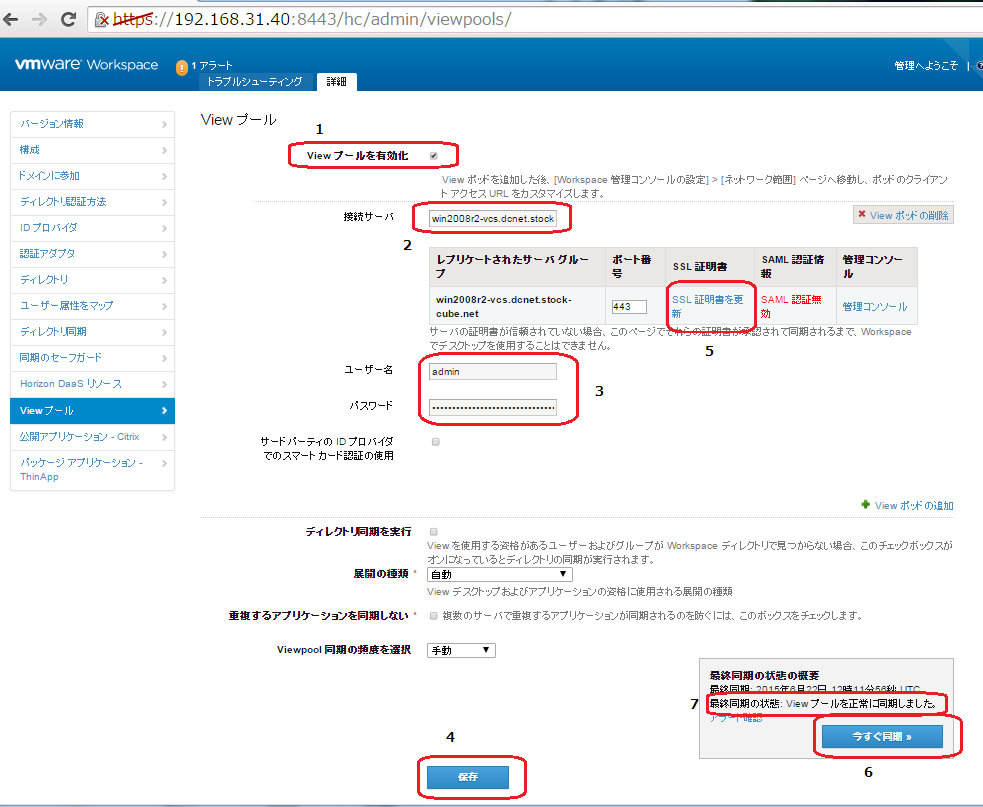The width and height of the screenshot is (983, 807).
Task: Click the browser forward arrow icon
Action: tap(41, 19)
